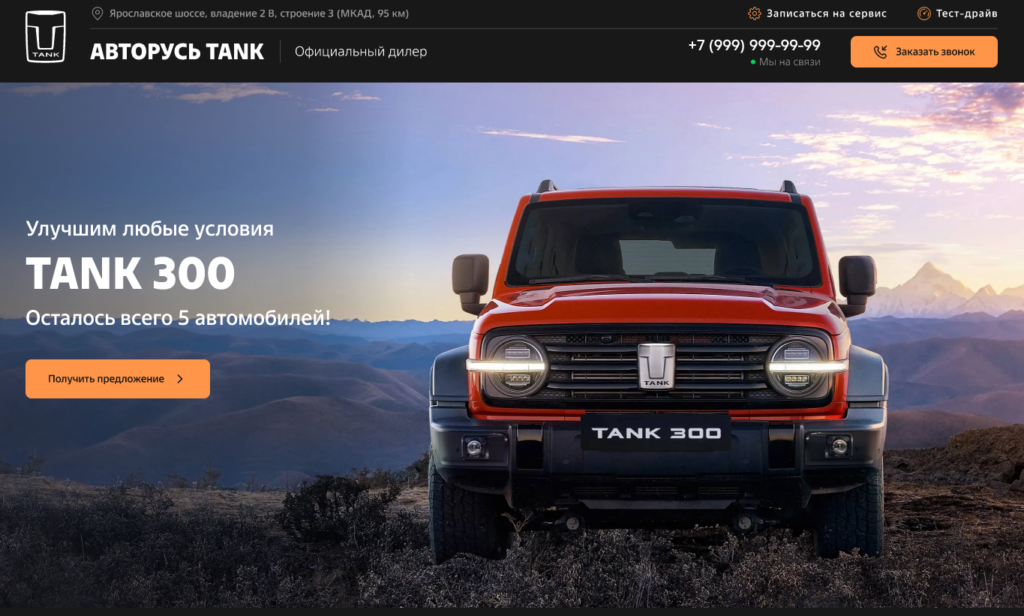Click the red TANK 300 car image

[658, 369]
